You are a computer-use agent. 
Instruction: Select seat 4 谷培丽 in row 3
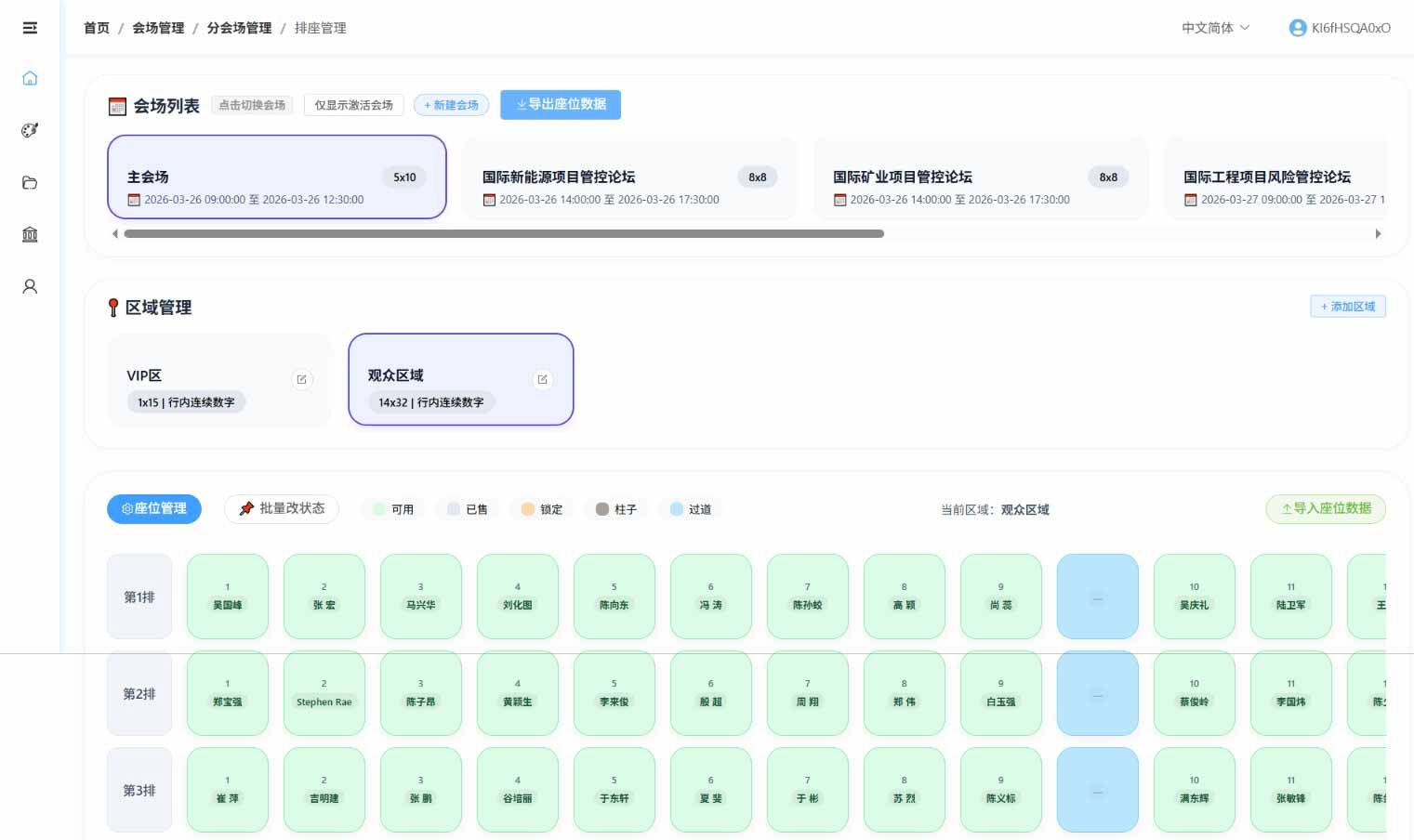(x=518, y=790)
